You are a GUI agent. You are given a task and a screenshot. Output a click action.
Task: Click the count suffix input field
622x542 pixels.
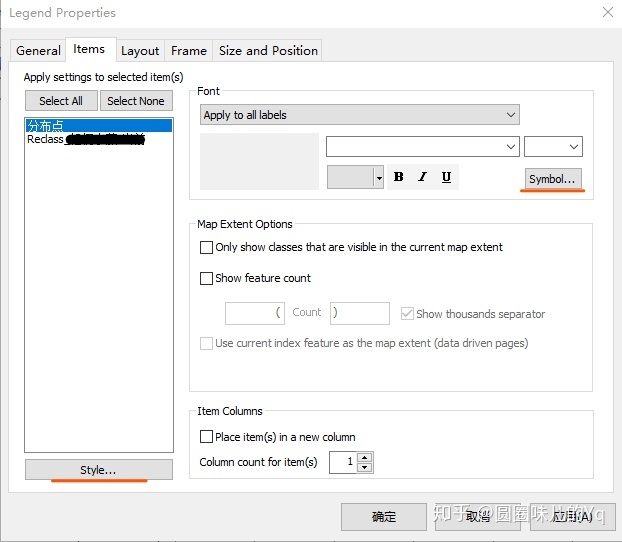pyautogui.click(x=360, y=313)
